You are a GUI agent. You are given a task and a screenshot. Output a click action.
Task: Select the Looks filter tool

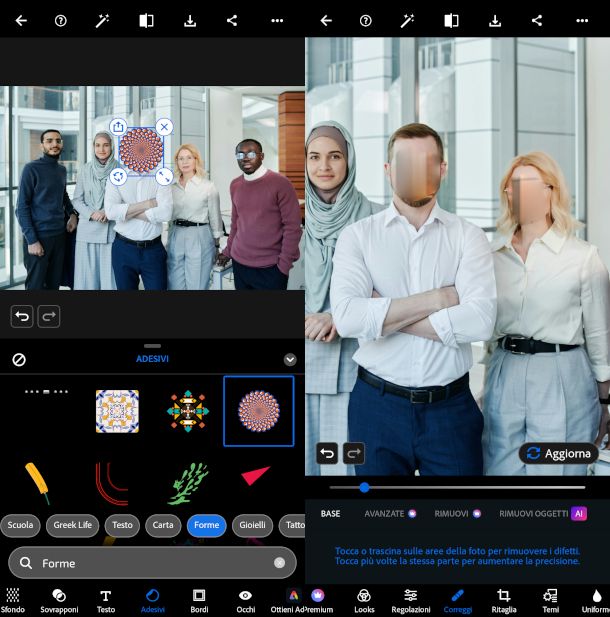[364, 599]
